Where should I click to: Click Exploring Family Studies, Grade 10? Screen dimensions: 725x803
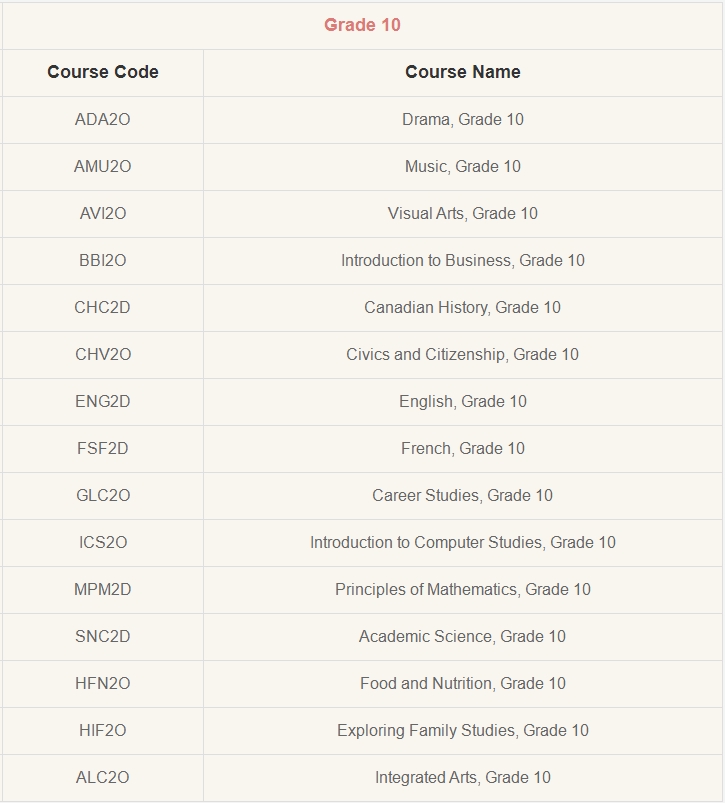463,730
